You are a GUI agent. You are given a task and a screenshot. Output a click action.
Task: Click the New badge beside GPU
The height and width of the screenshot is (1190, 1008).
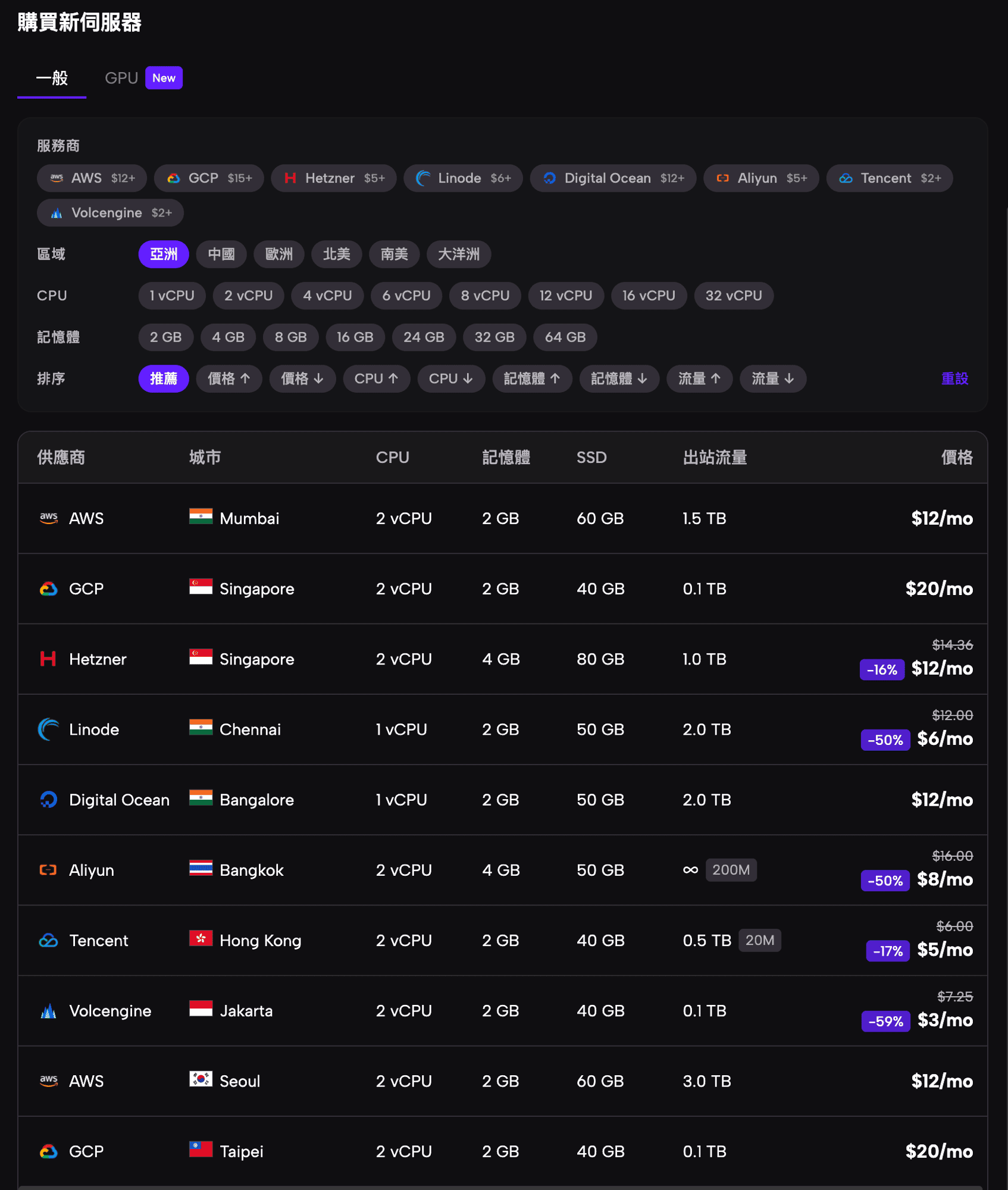click(x=164, y=78)
